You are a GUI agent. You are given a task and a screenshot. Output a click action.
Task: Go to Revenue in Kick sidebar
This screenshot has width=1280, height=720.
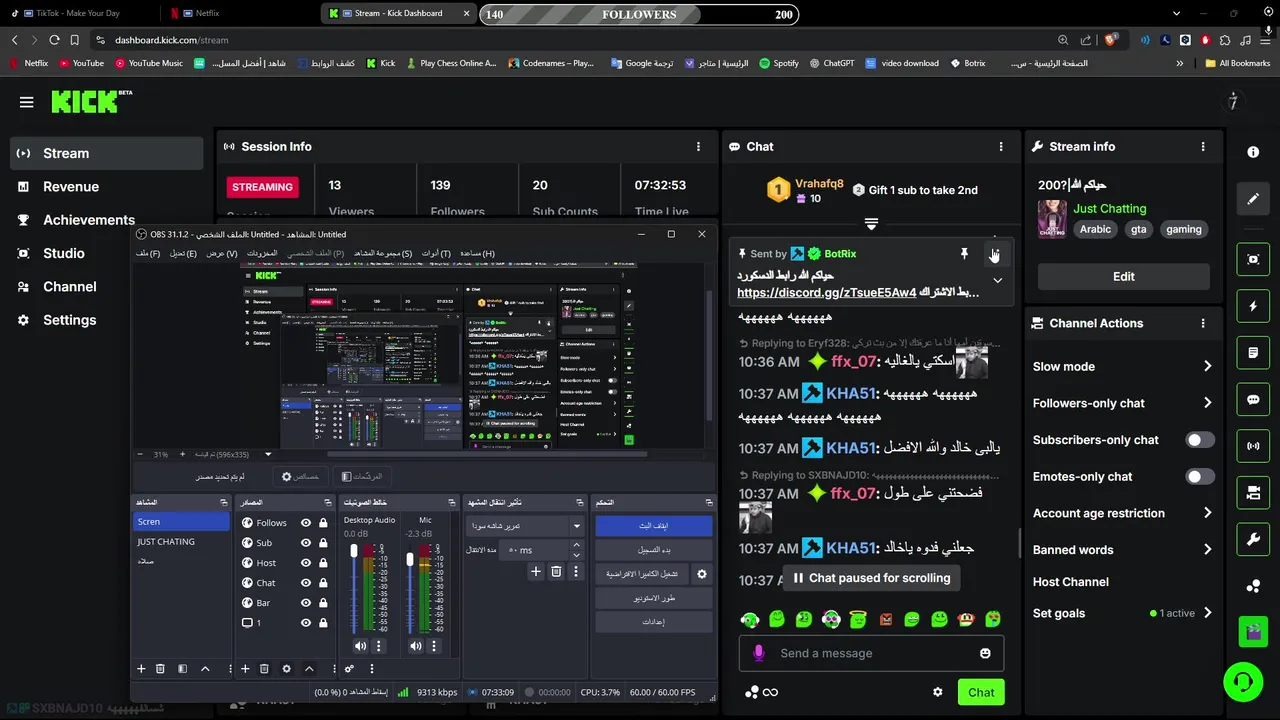tap(71, 186)
